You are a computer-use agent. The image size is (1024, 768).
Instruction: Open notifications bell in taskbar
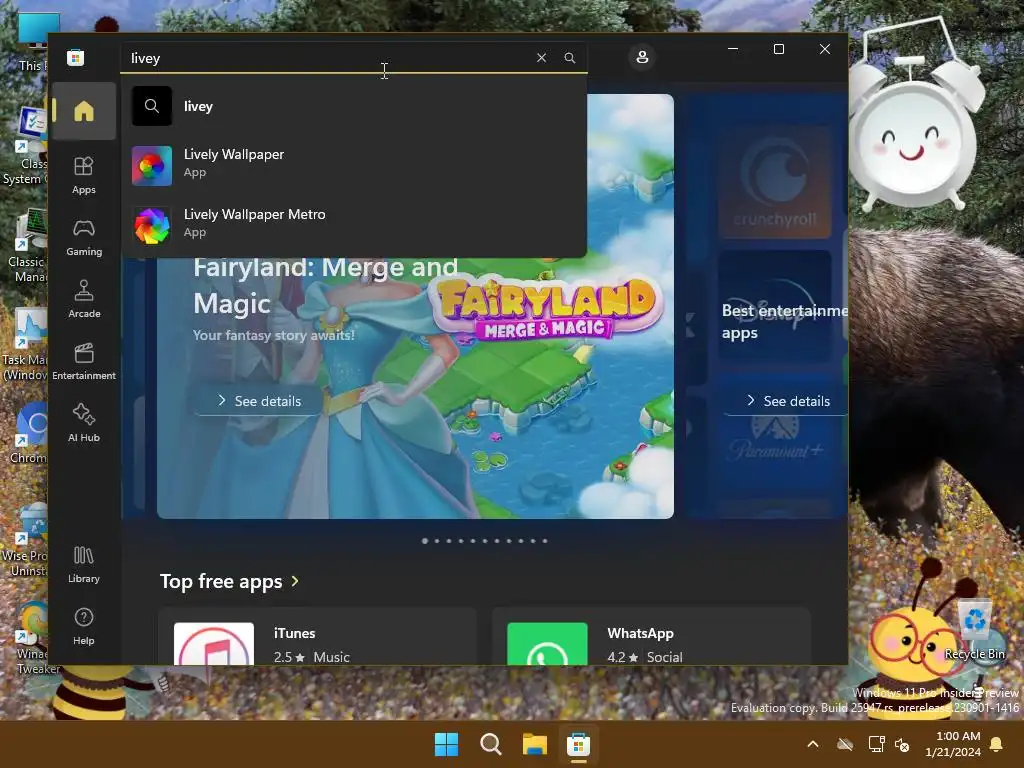[997, 744]
